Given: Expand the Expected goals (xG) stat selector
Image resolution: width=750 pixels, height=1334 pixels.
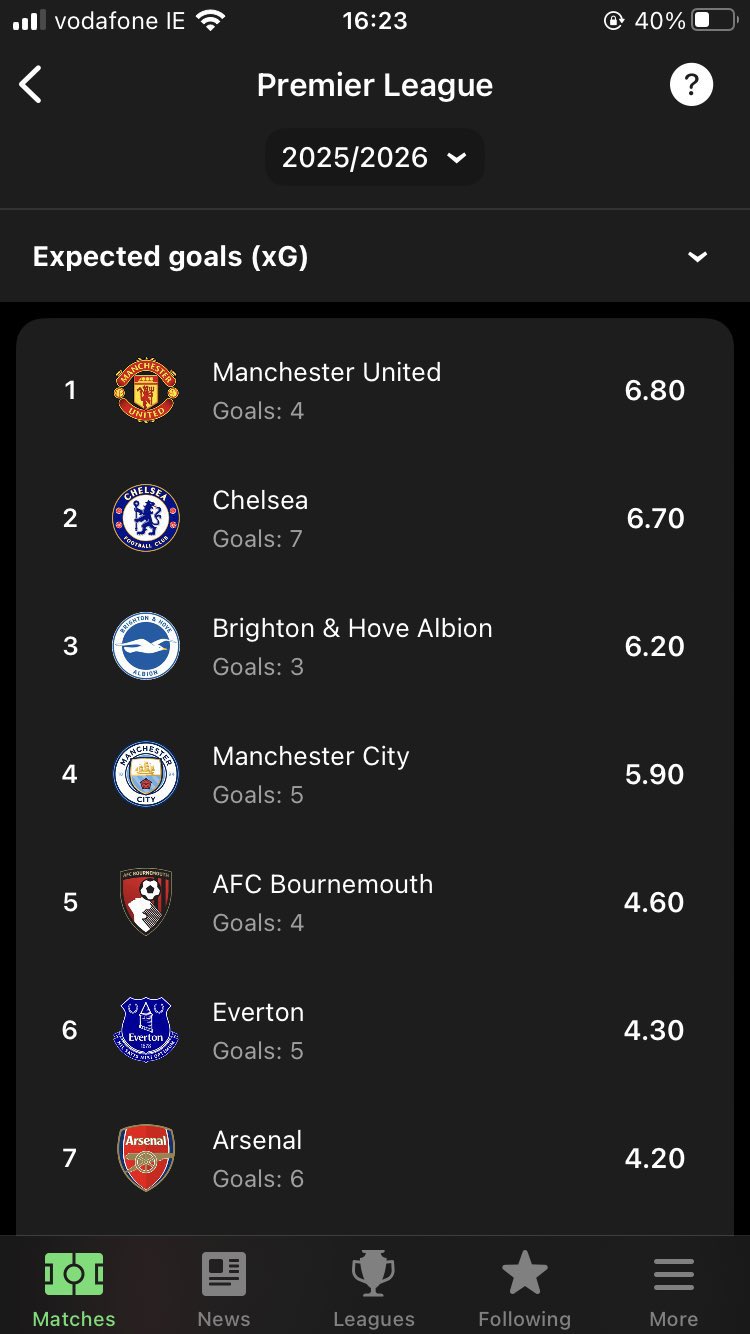Looking at the screenshot, I should click(171, 257).
